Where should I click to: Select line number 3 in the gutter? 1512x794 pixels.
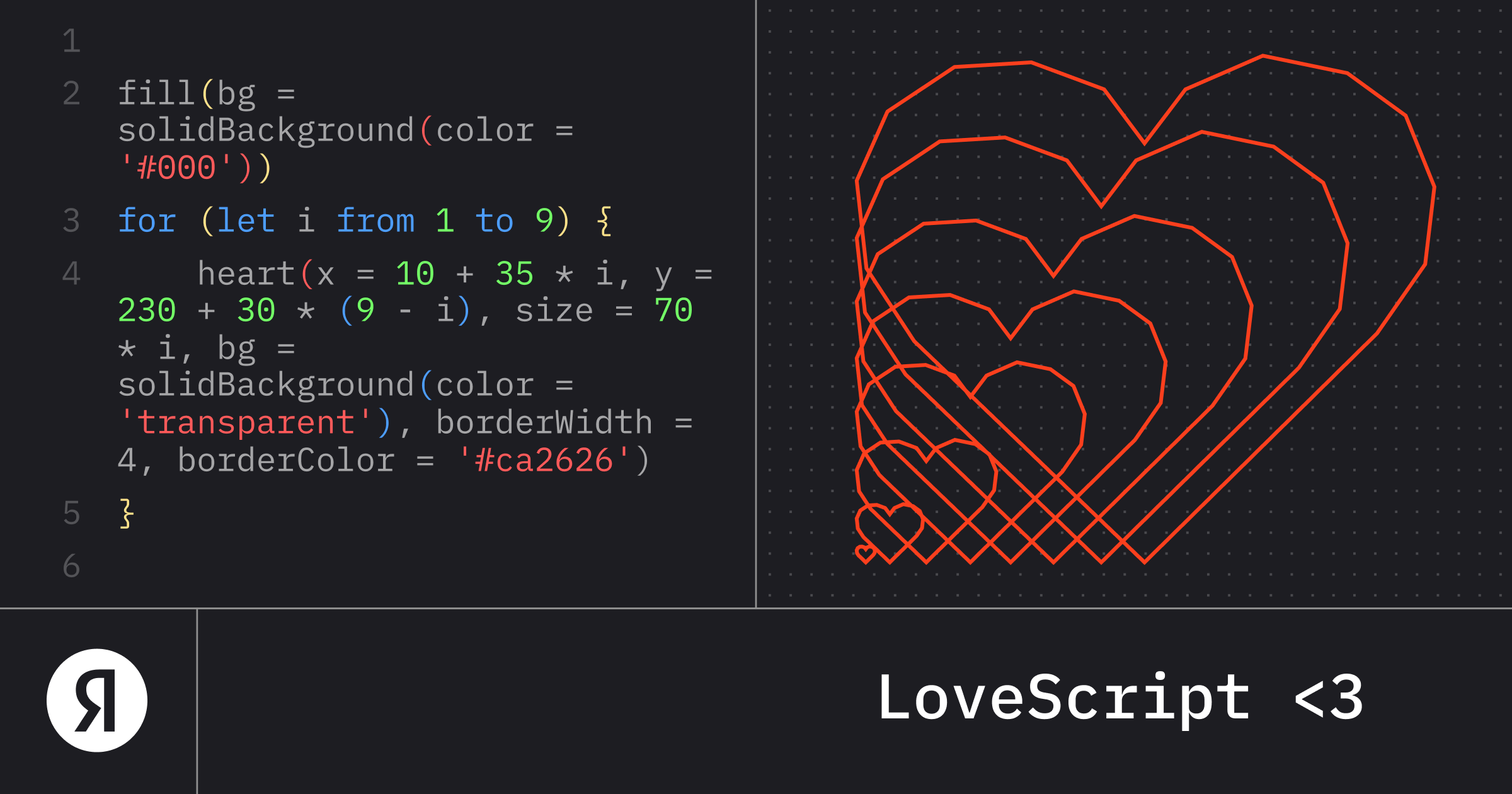point(72,221)
